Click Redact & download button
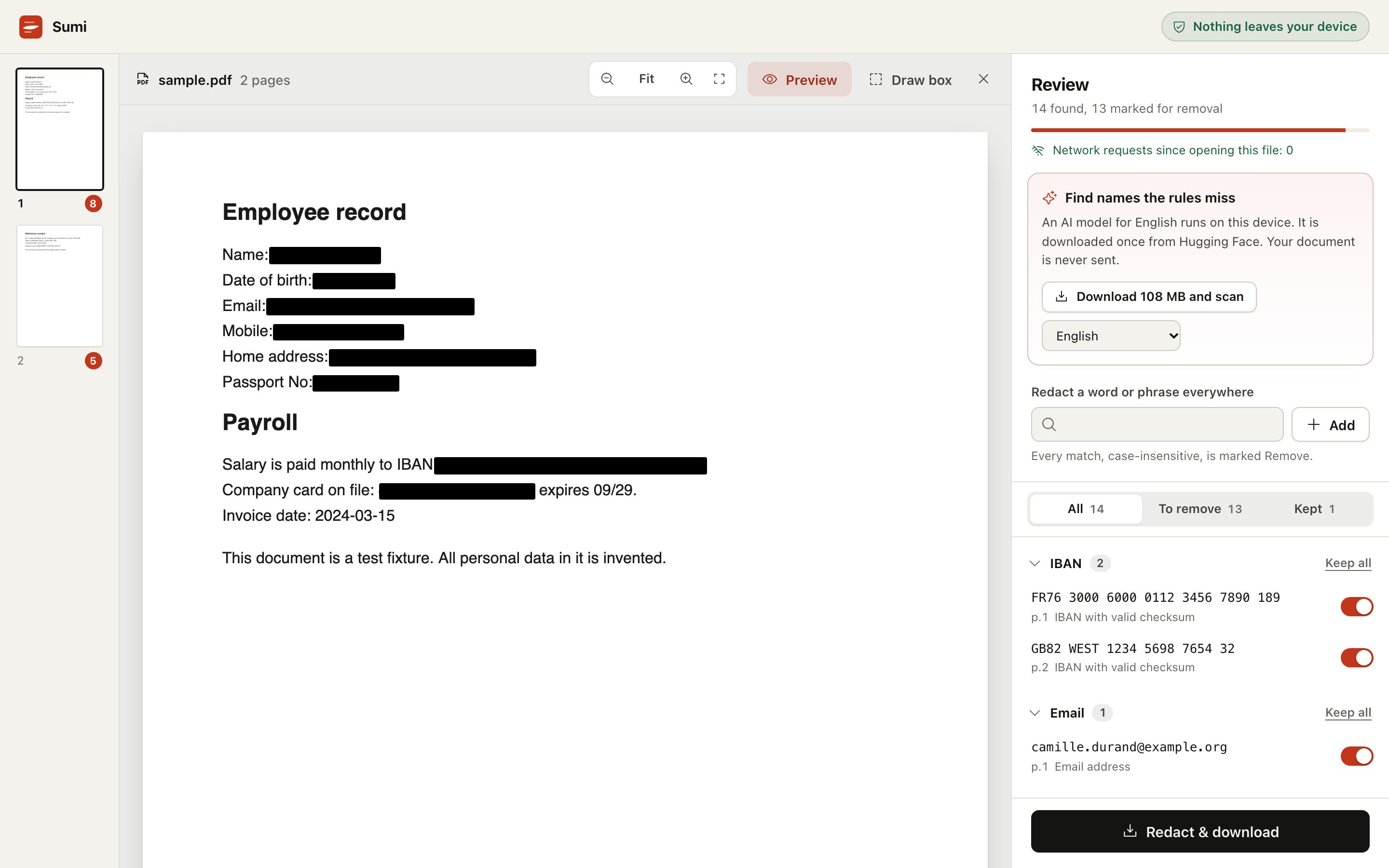1389x868 pixels. 1199,831
